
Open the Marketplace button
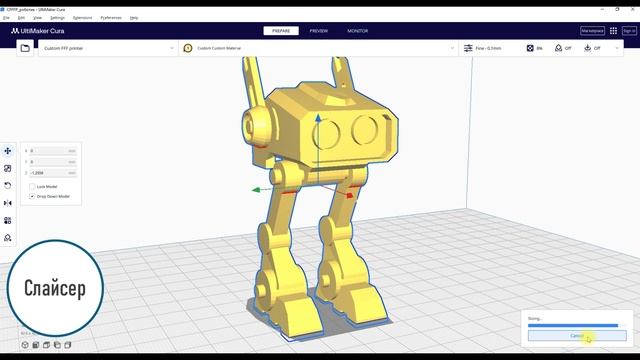[x=592, y=31]
